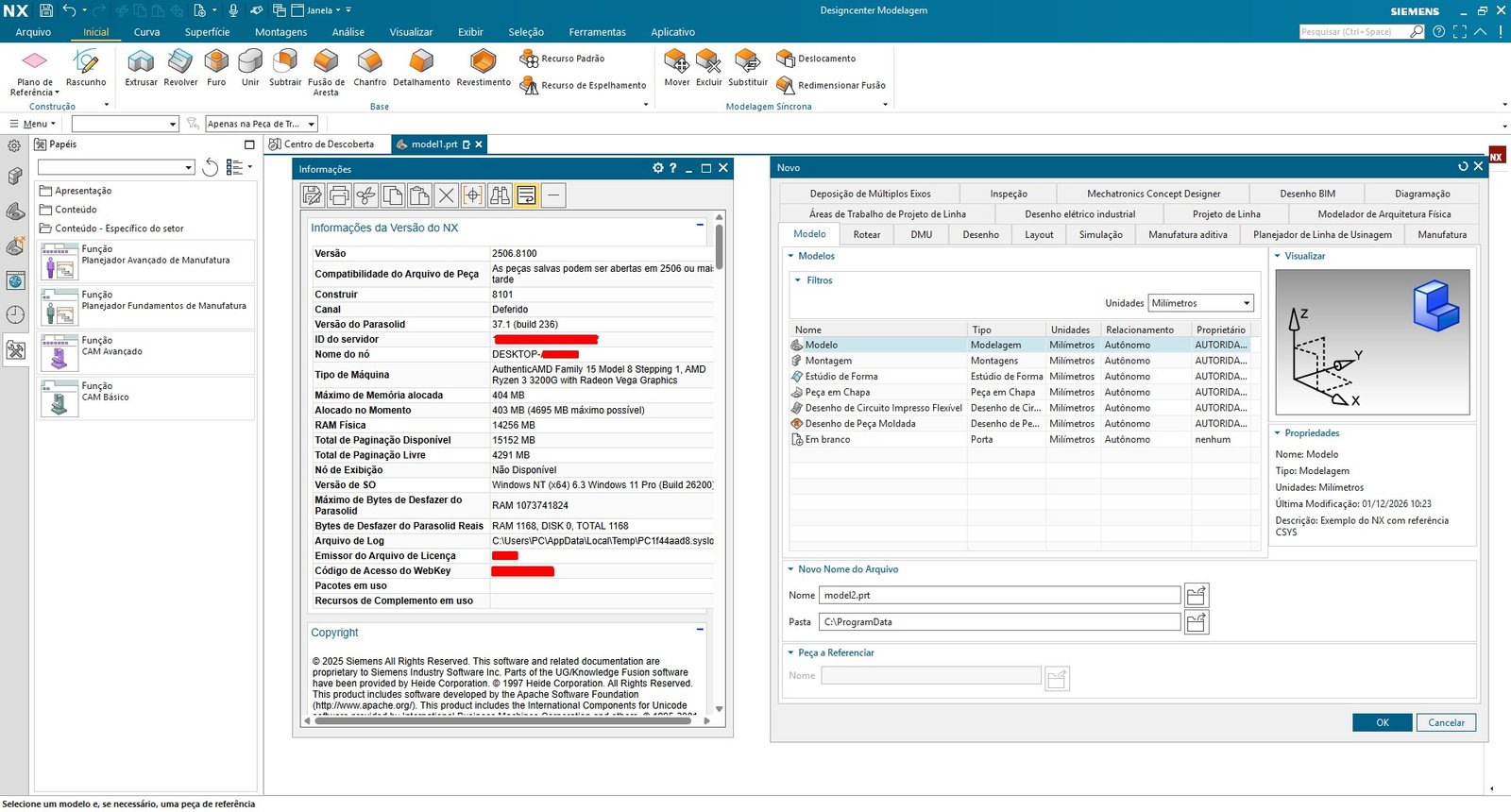
Task: Choose the Chanfro tool
Action: [369, 66]
